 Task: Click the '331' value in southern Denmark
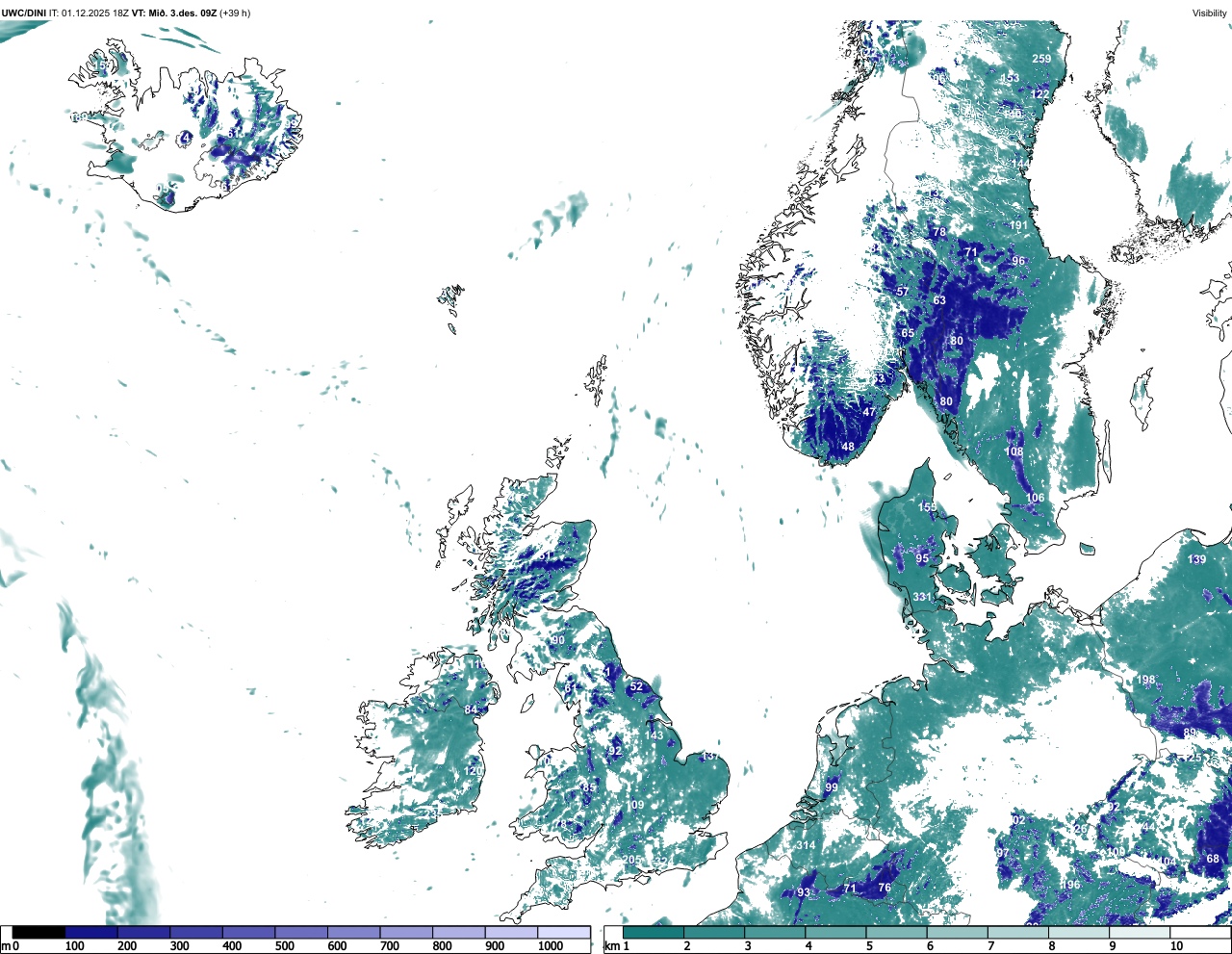coord(922,597)
